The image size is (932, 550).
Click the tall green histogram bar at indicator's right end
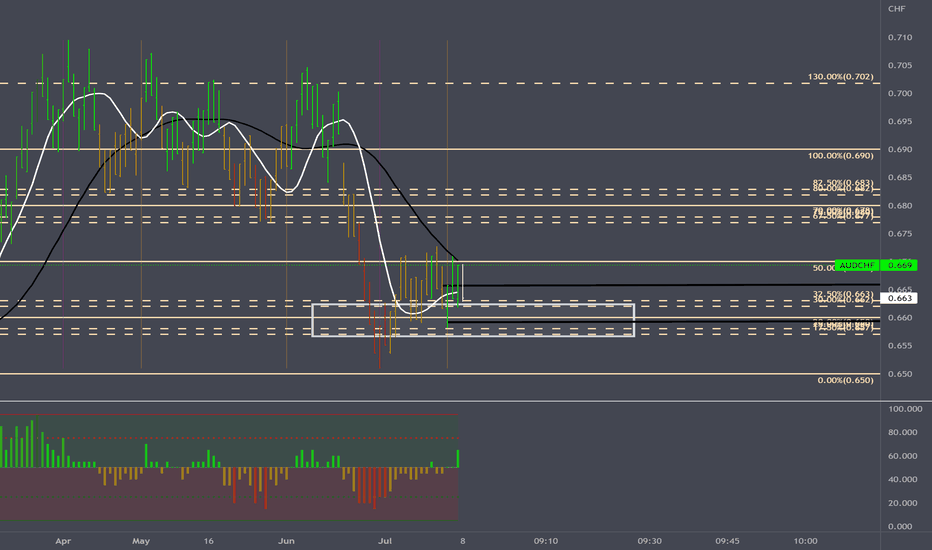click(458, 458)
